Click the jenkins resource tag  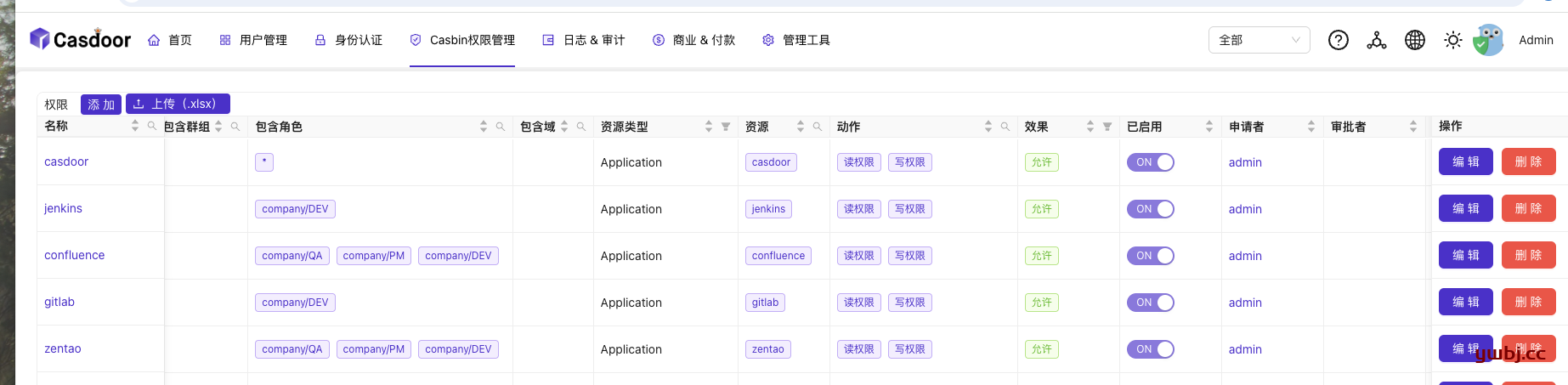[768, 209]
